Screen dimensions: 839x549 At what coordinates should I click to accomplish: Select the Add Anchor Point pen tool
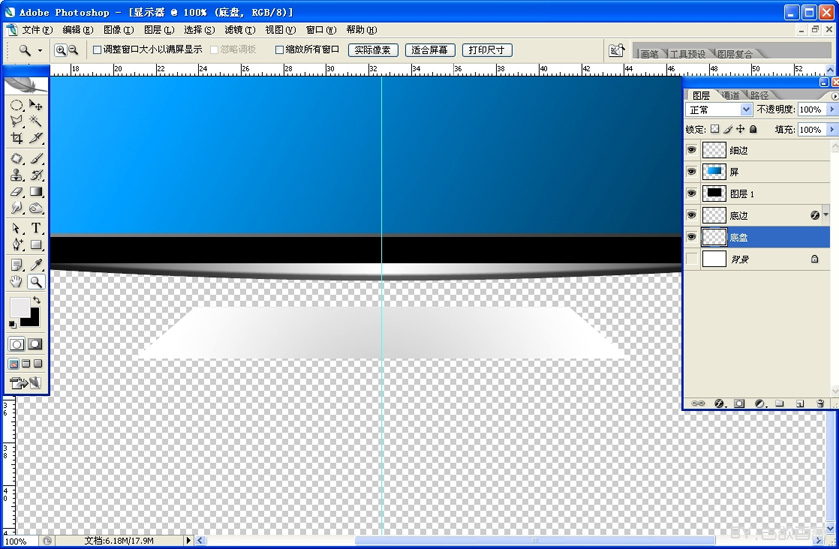tap(17, 245)
